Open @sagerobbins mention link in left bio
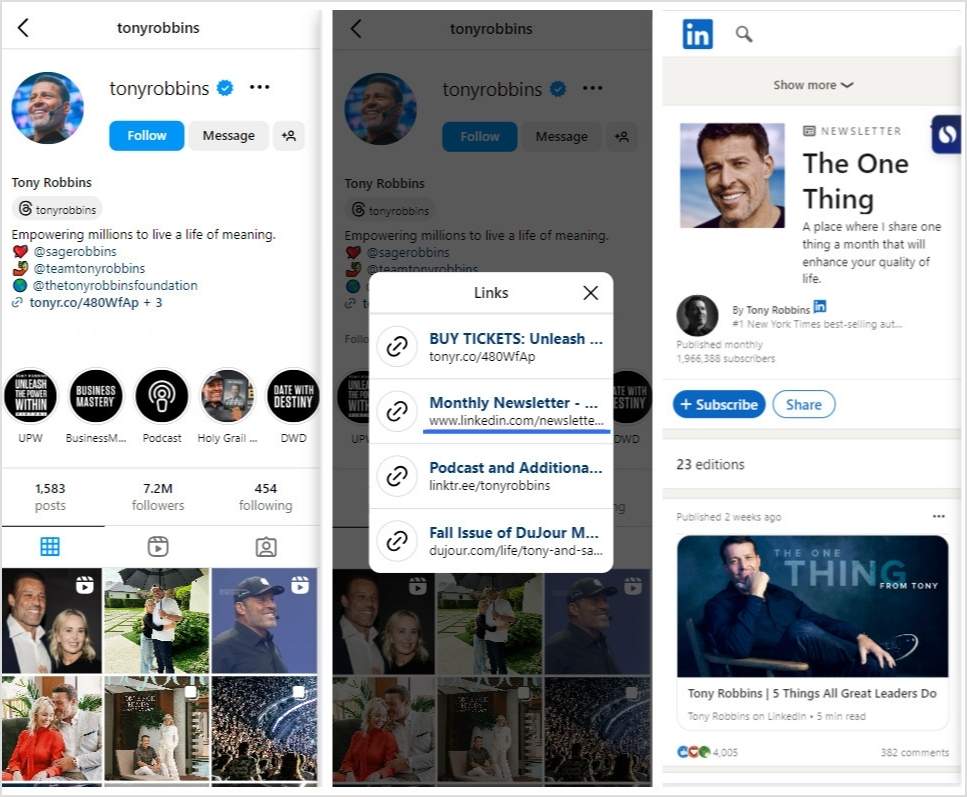 [75, 251]
